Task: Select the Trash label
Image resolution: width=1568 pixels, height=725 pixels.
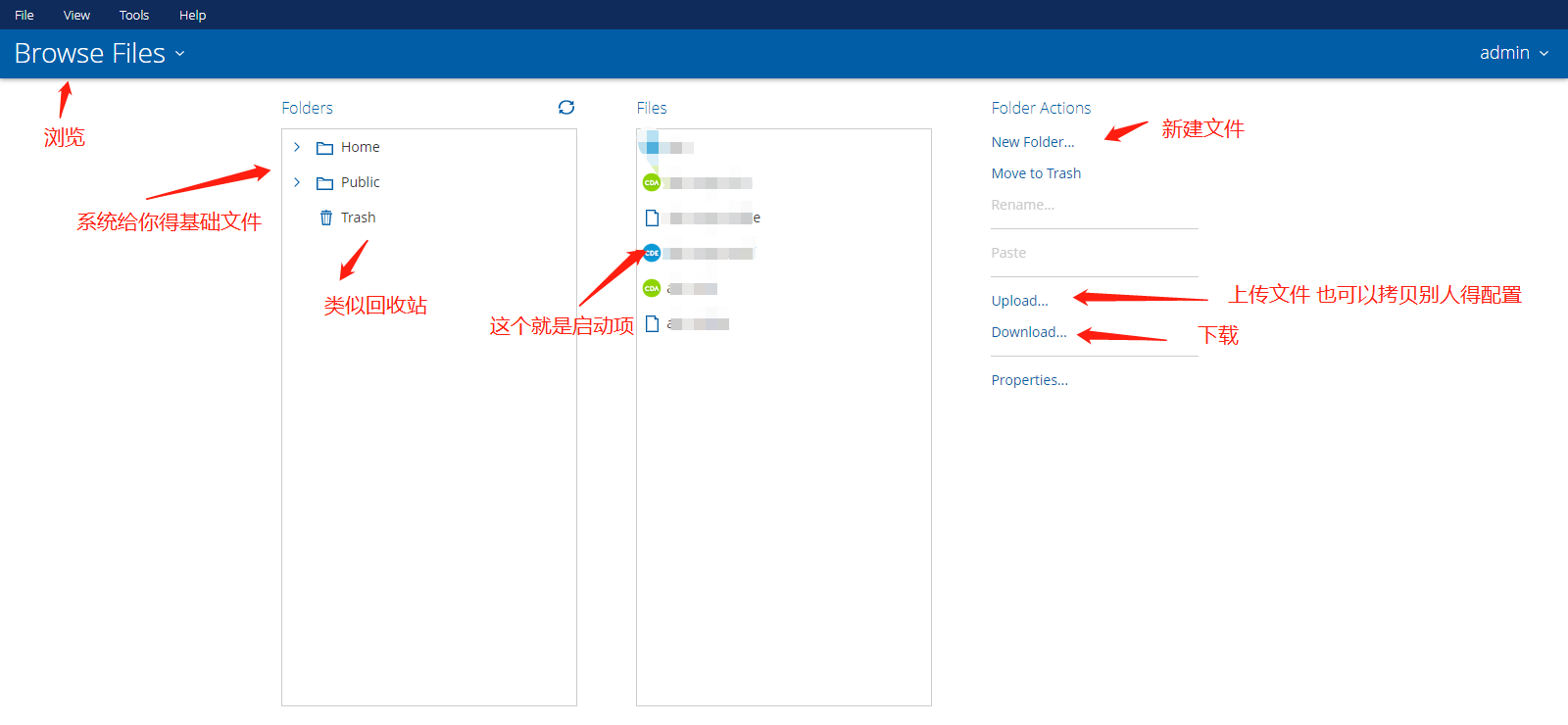Action: click(358, 217)
